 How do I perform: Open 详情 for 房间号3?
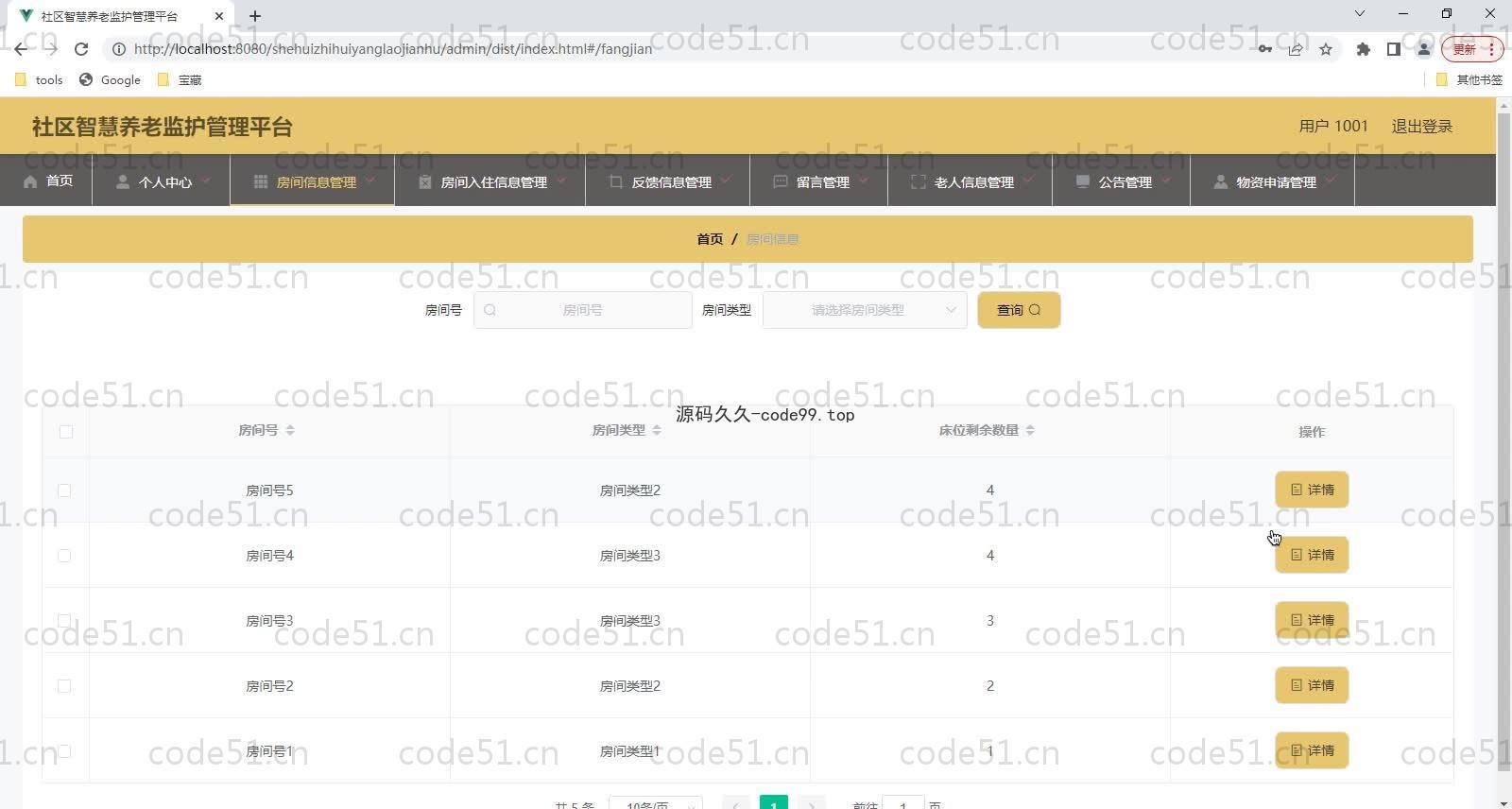[1312, 620]
